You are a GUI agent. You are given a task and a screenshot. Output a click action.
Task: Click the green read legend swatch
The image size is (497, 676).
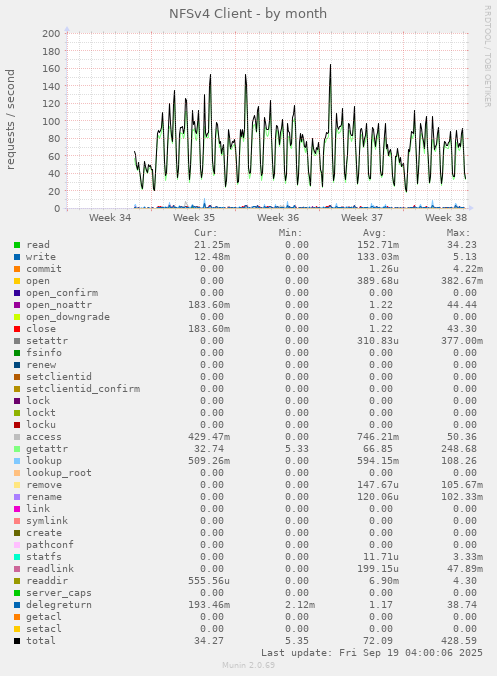click(x=17, y=245)
